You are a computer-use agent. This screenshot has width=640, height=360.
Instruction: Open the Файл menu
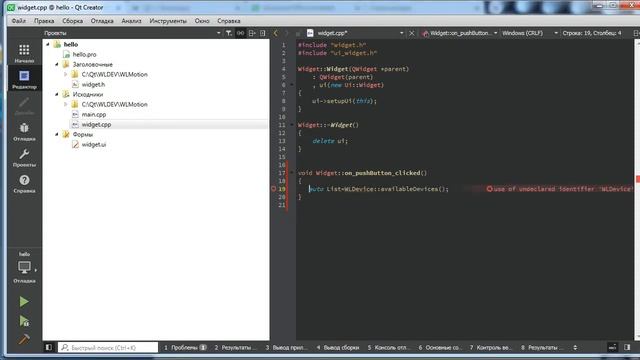coord(18,21)
